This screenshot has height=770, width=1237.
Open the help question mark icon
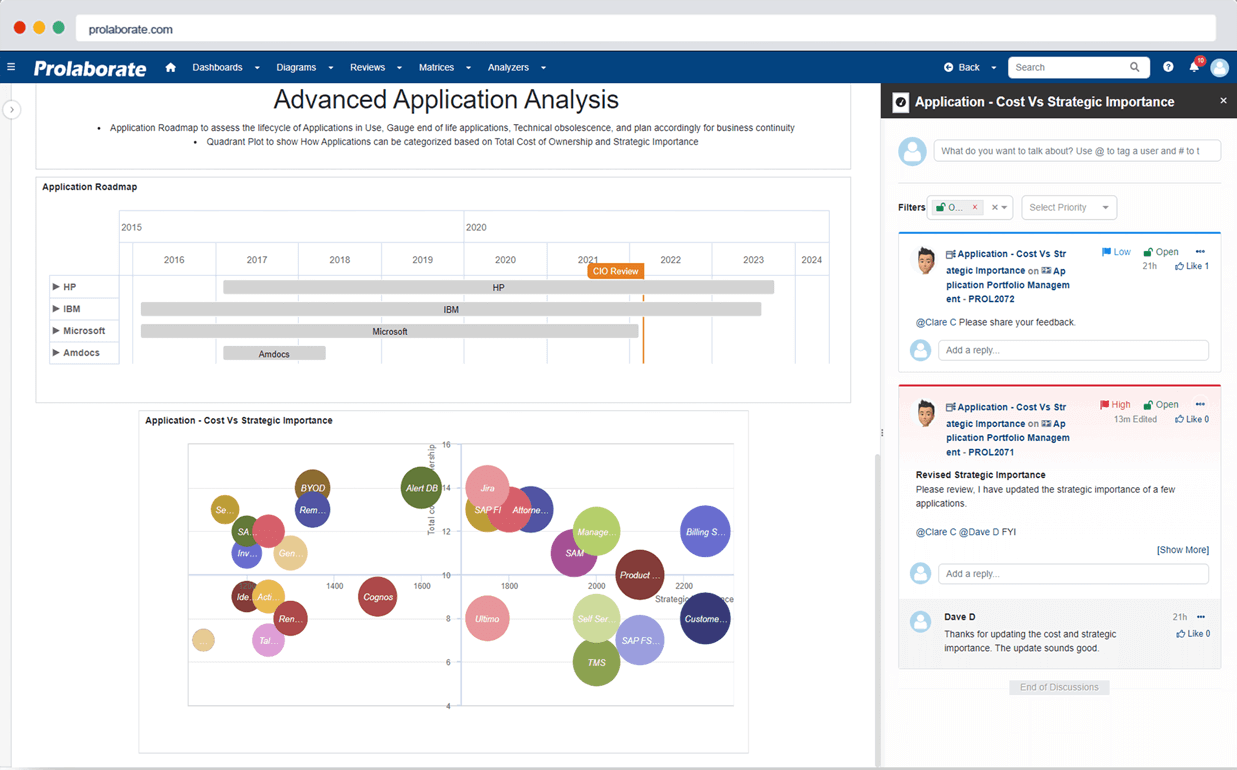(1168, 67)
